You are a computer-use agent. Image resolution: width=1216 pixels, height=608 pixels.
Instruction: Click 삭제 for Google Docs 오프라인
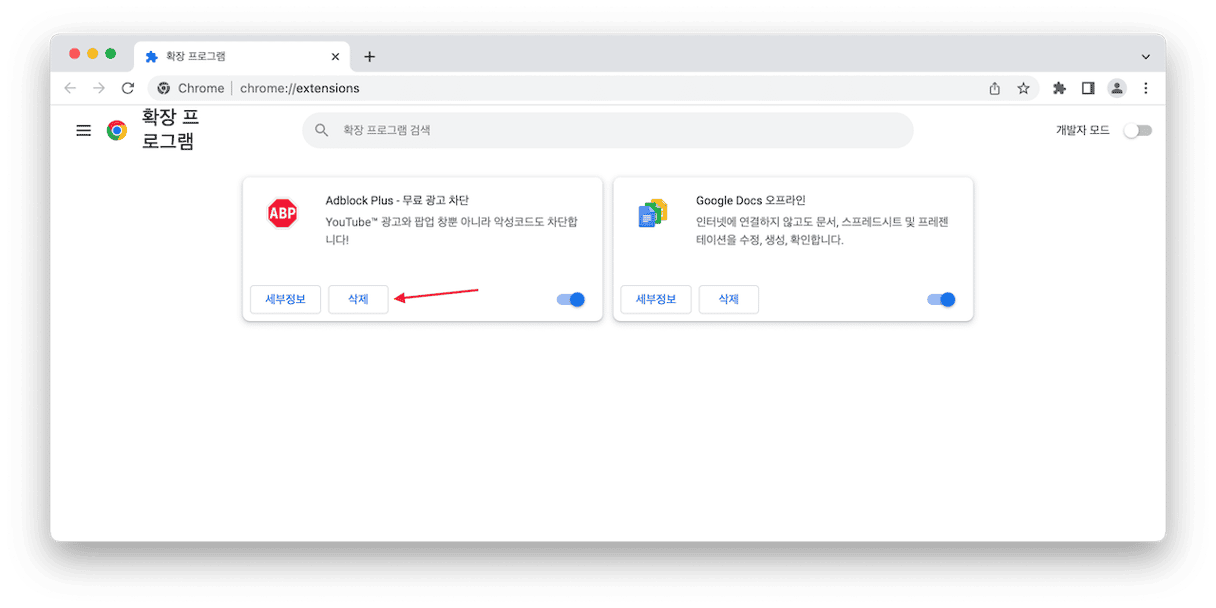point(728,299)
